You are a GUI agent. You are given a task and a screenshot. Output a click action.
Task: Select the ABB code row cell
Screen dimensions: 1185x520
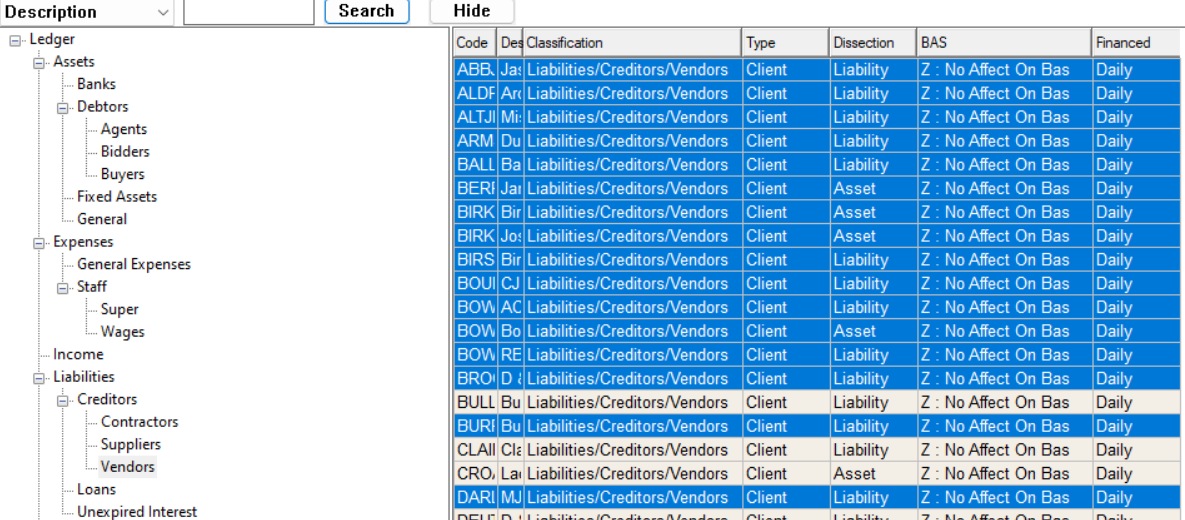(475, 70)
